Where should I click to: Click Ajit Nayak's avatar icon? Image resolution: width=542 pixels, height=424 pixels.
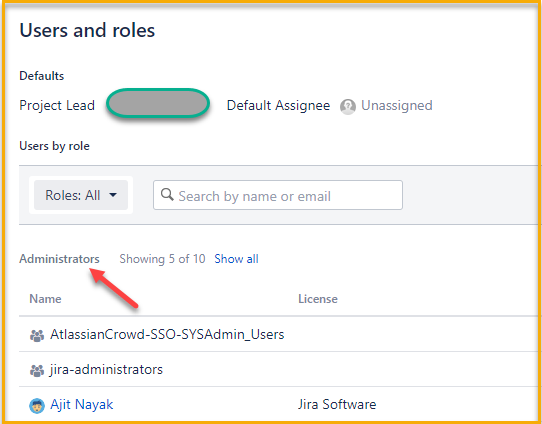point(37,406)
